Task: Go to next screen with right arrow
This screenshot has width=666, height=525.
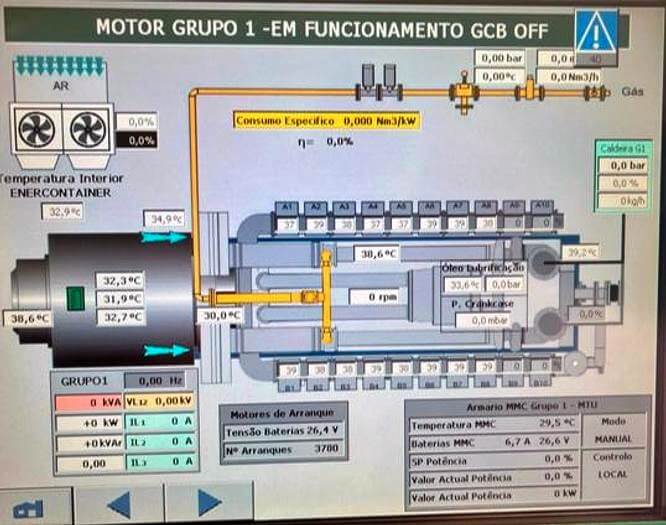Action: pyautogui.click(x=208, y=503)
